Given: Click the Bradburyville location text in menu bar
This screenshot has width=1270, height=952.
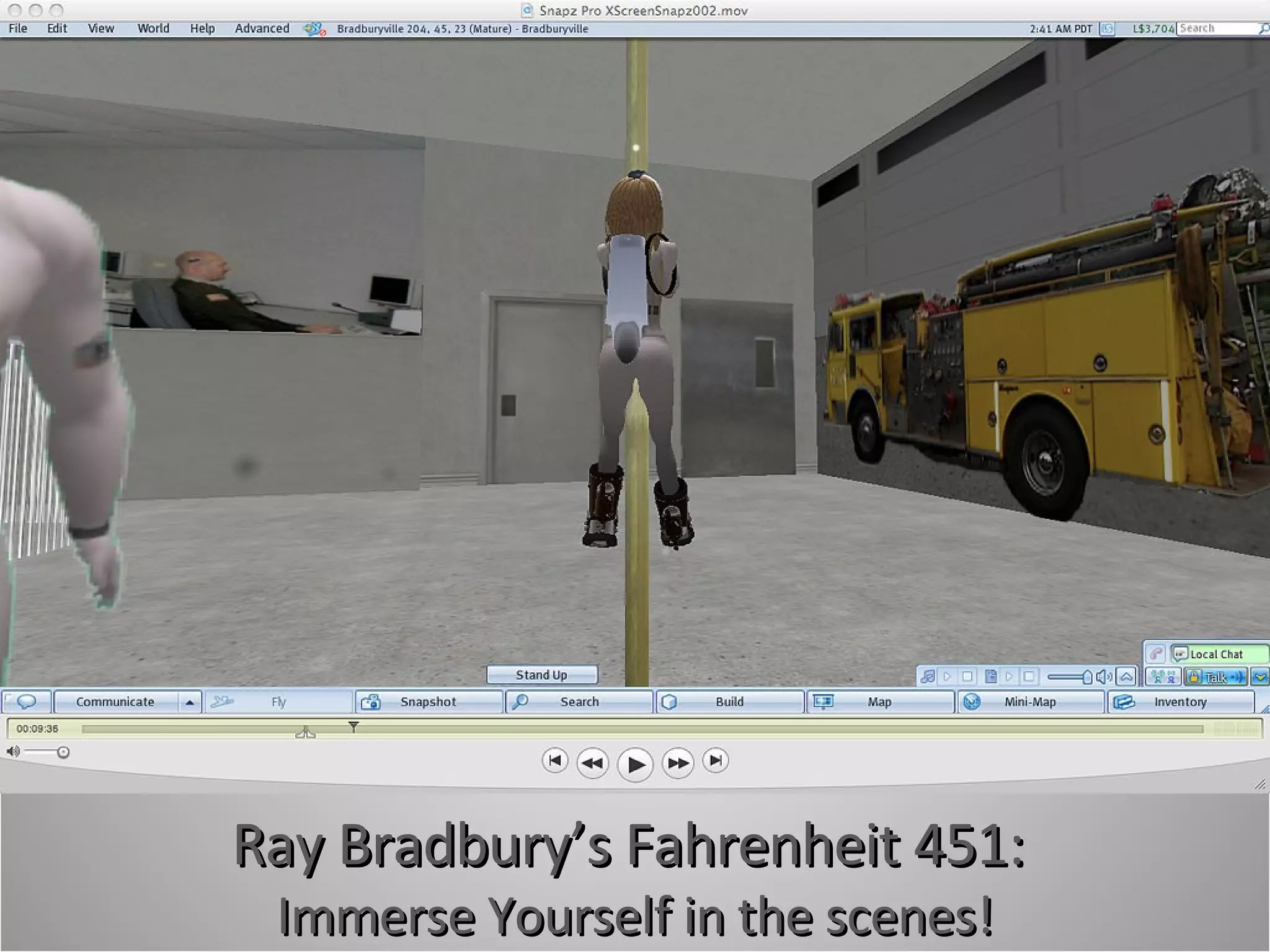Looking at the screenshot, I should tap(463, 29).
